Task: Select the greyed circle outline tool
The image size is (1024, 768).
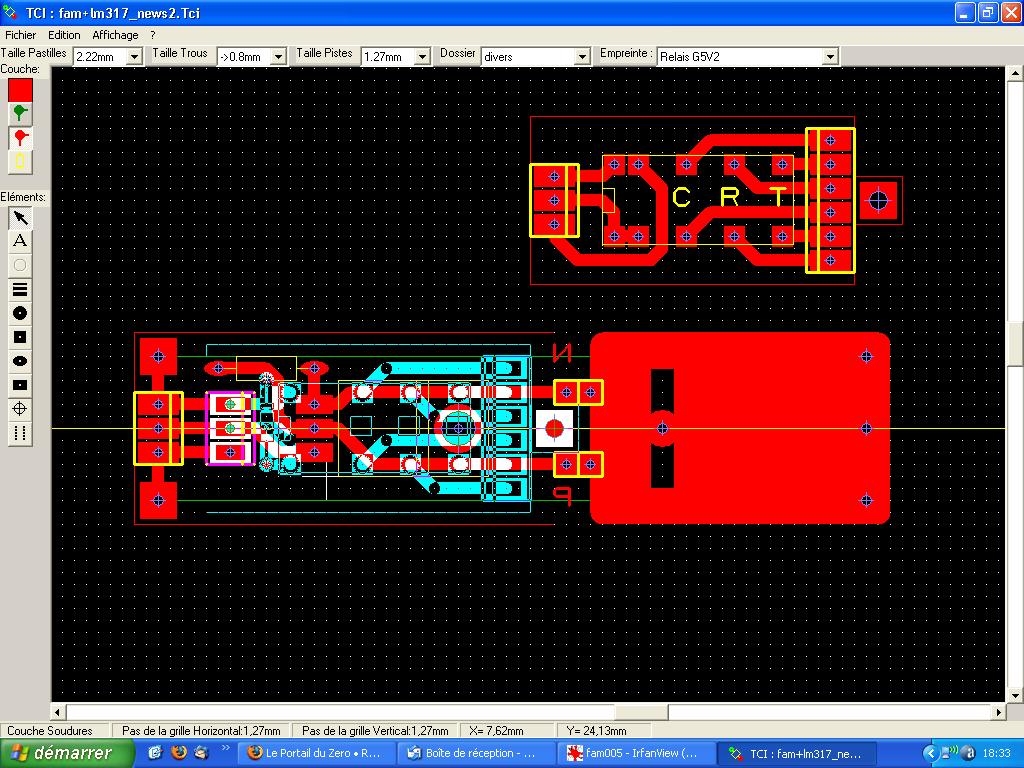Action: (x=20, y=265)
